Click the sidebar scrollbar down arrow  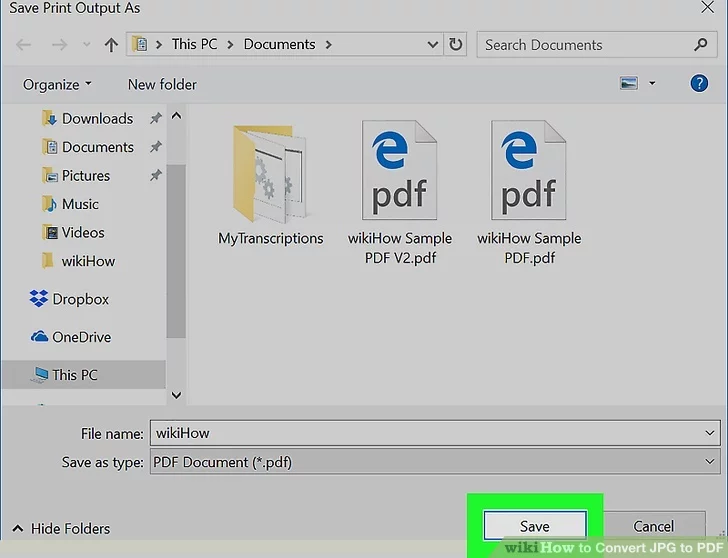click(x=176, y=395)
